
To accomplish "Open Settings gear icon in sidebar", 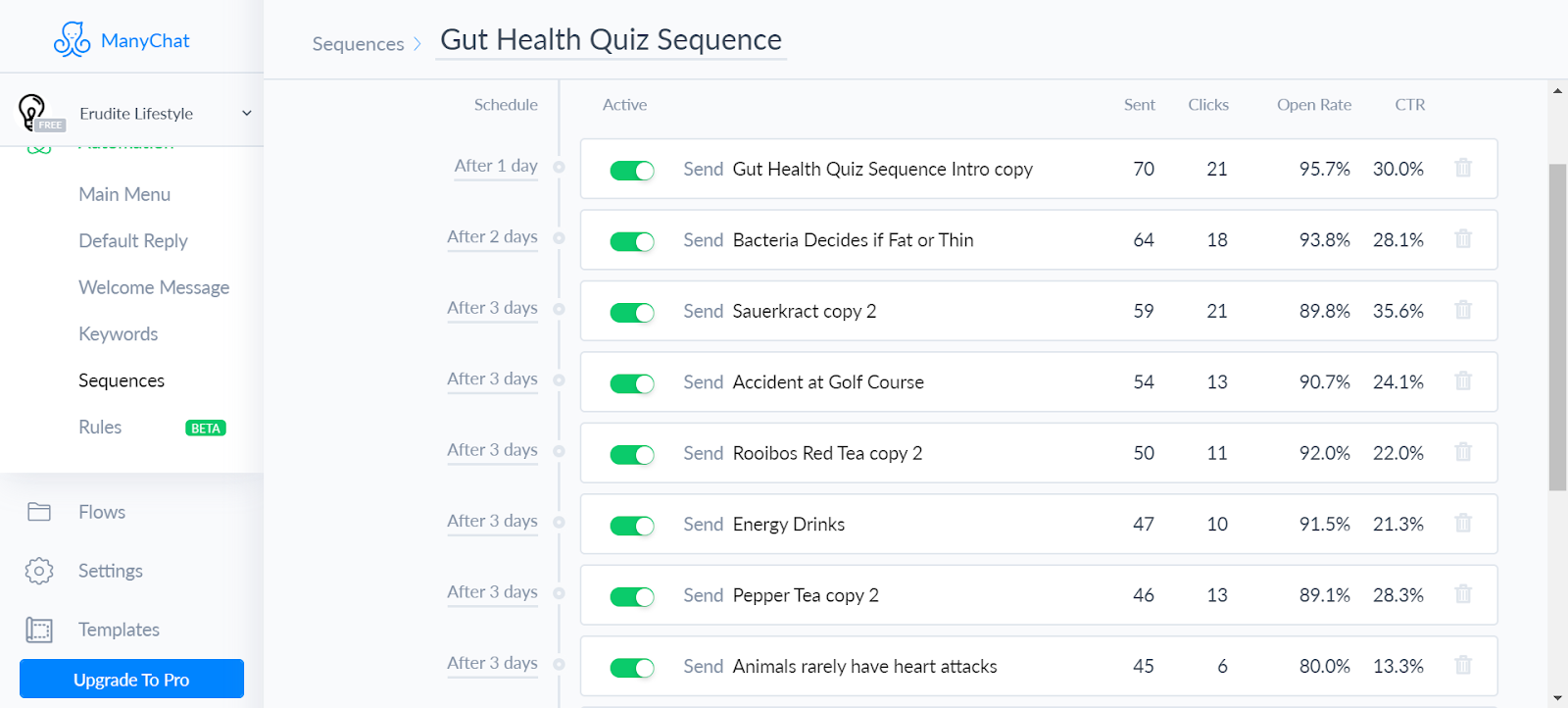I will (39, 571).
